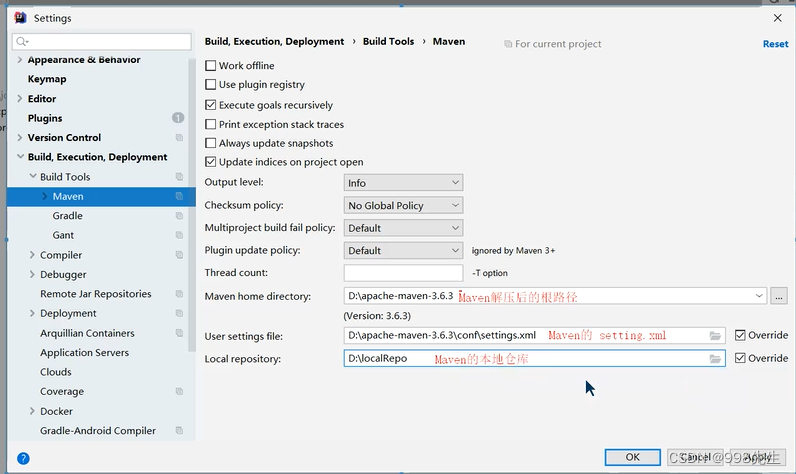Enable Print exception stack traces
The width and height of the screenshot is (796, 474).
[x=210, y=124]
